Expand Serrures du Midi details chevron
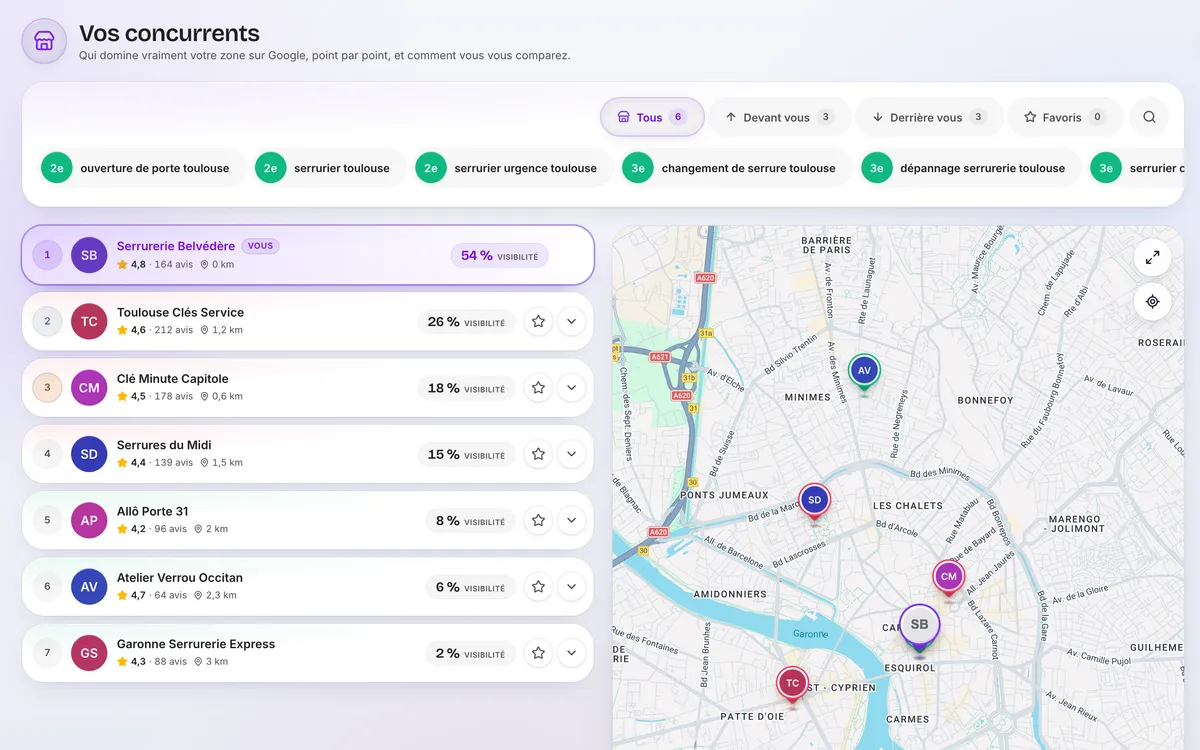This screenshot has width=1200, height=750. click(x=571, y=454)
